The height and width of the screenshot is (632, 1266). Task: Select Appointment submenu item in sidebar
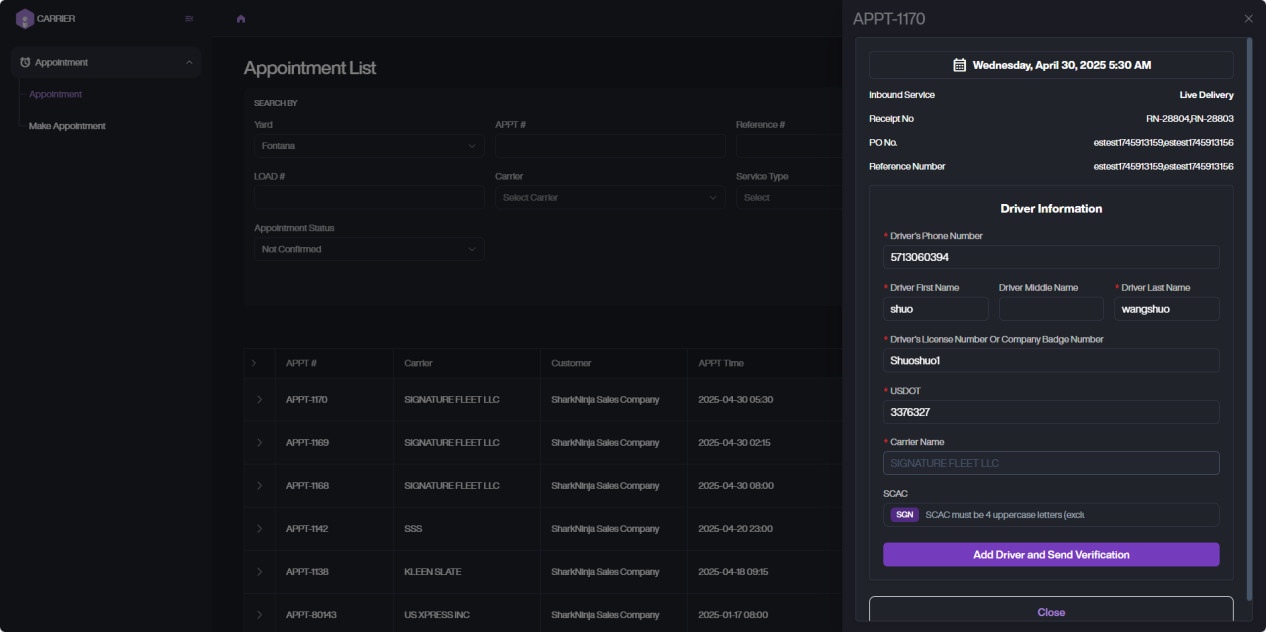click(x=56, y=94)
